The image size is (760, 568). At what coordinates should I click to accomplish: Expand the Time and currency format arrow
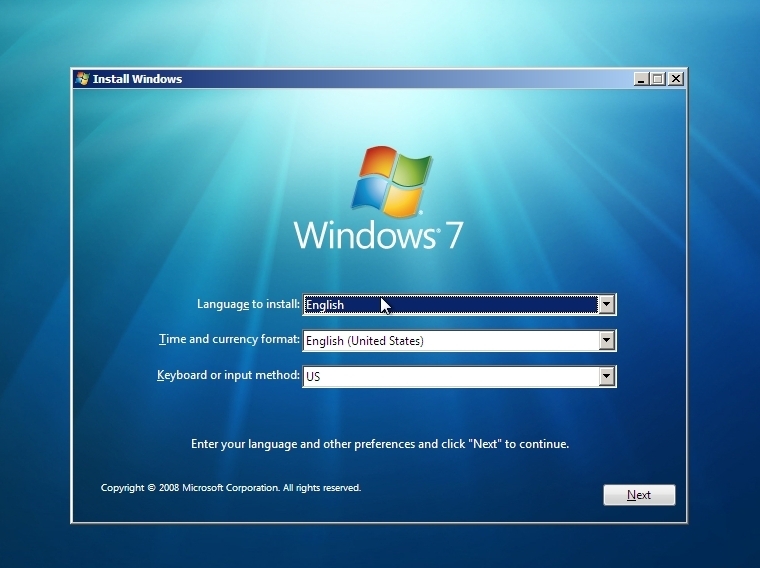coord(606,340)
